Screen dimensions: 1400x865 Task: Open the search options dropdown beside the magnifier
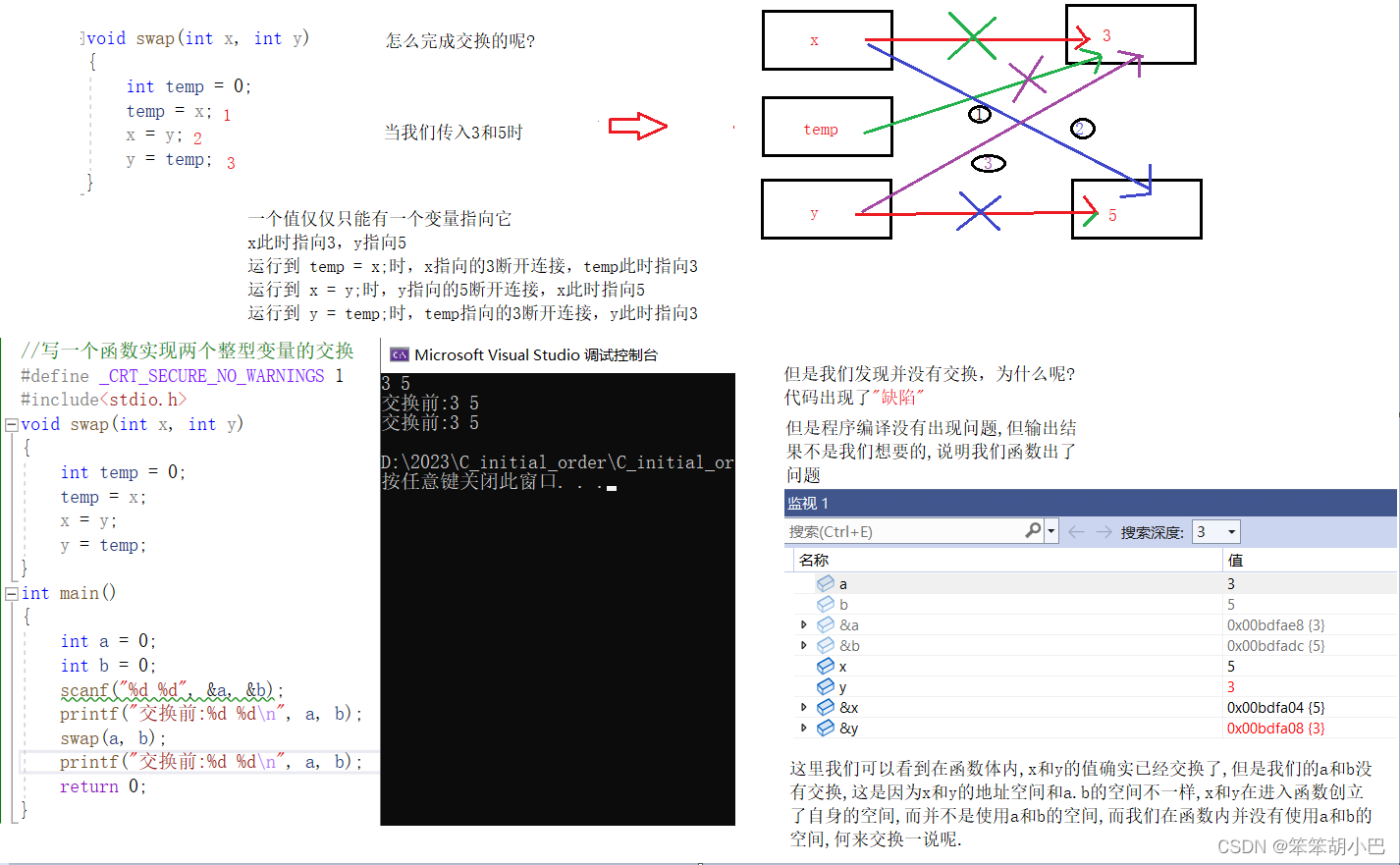(x=1050, y=530)
